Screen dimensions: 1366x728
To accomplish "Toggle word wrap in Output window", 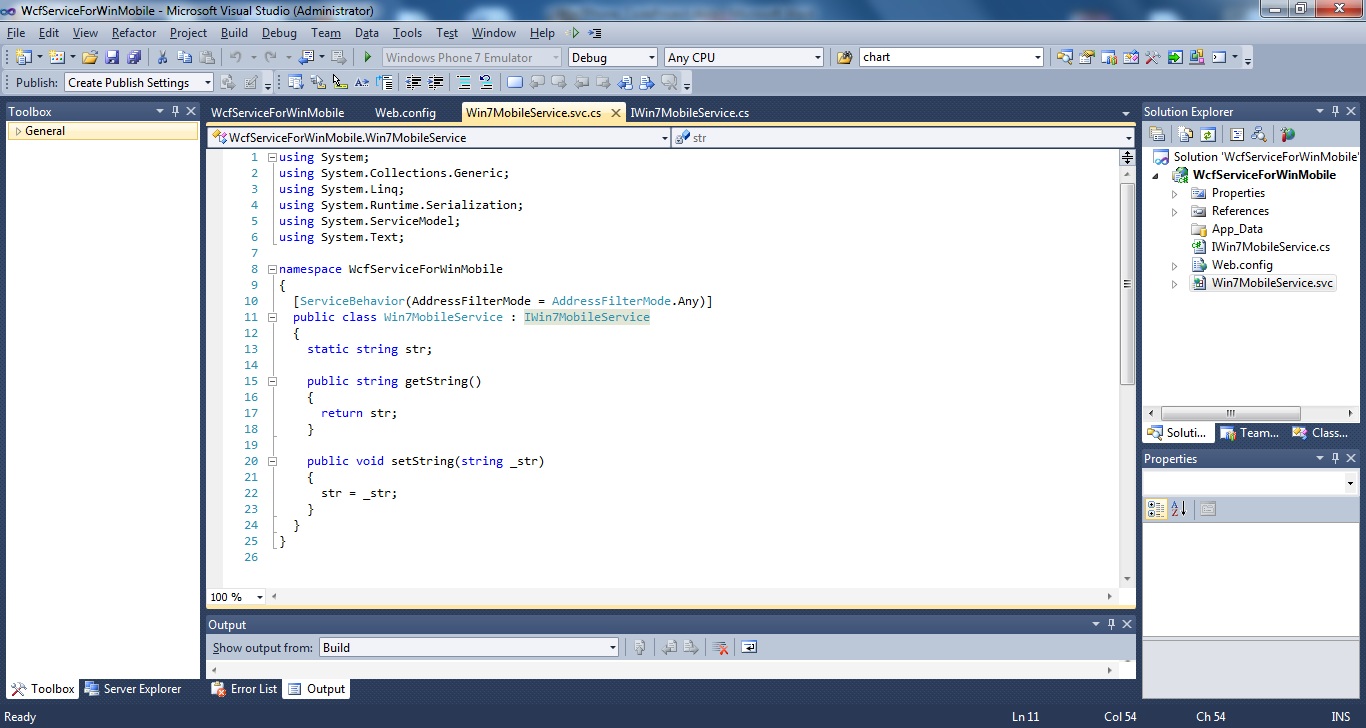I will click(x=749, y=647).
